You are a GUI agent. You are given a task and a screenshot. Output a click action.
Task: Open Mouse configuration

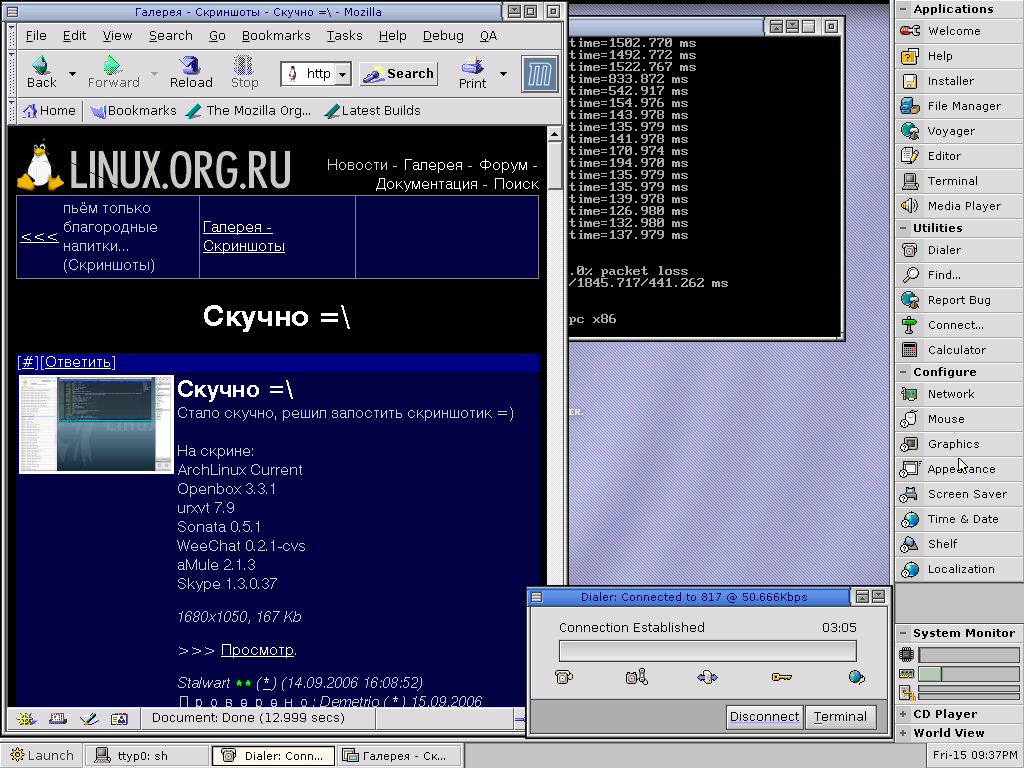pos(958,419)
